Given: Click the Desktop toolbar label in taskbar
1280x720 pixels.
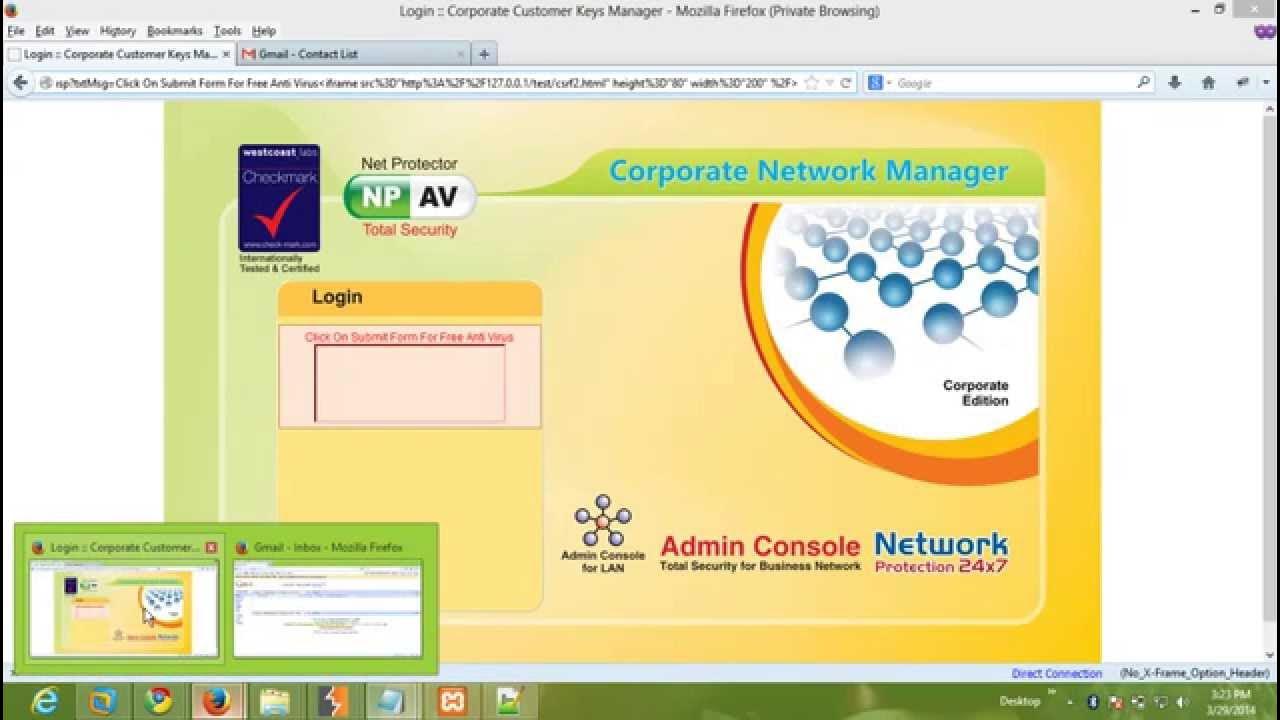Looking at the screenshot, I should click(x=1019, y=701).
